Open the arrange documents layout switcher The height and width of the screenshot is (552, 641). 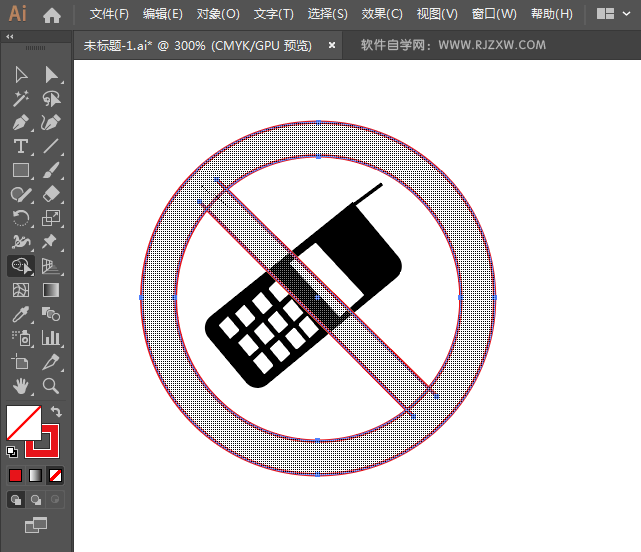[605, 14]
